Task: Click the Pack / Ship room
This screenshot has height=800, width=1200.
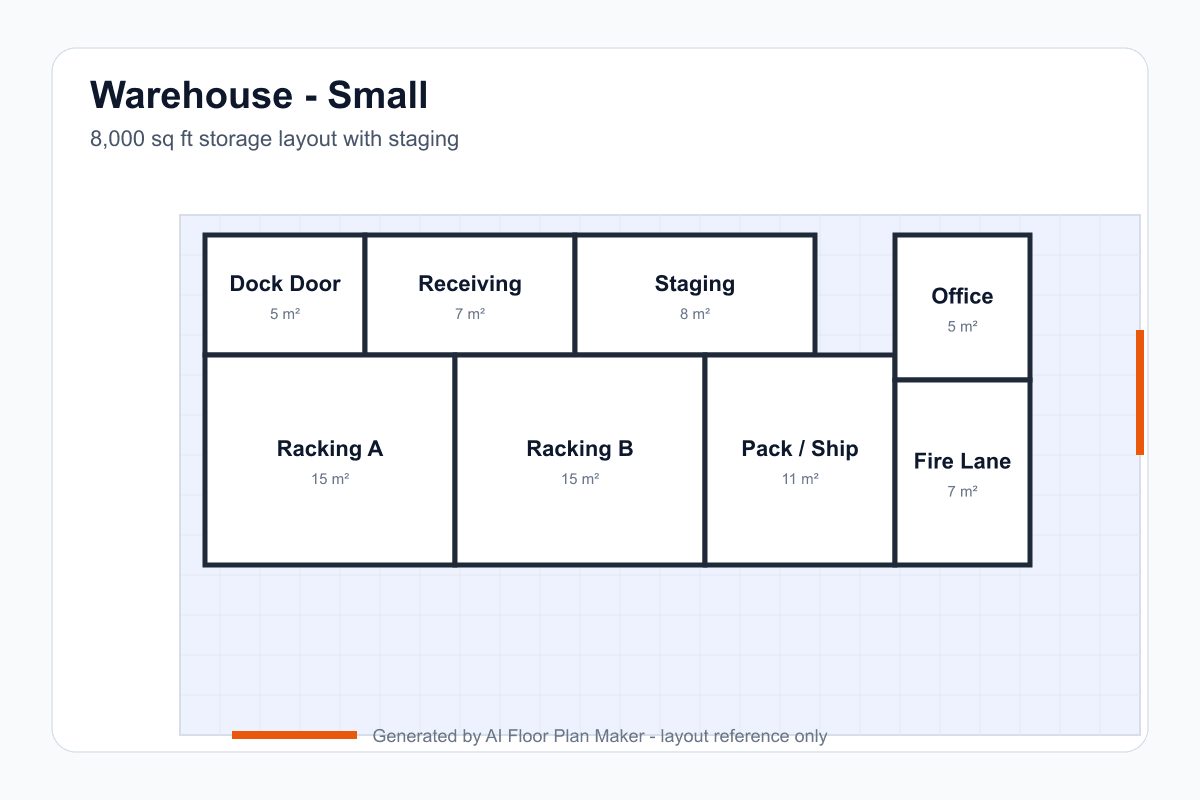Action: 800,460
